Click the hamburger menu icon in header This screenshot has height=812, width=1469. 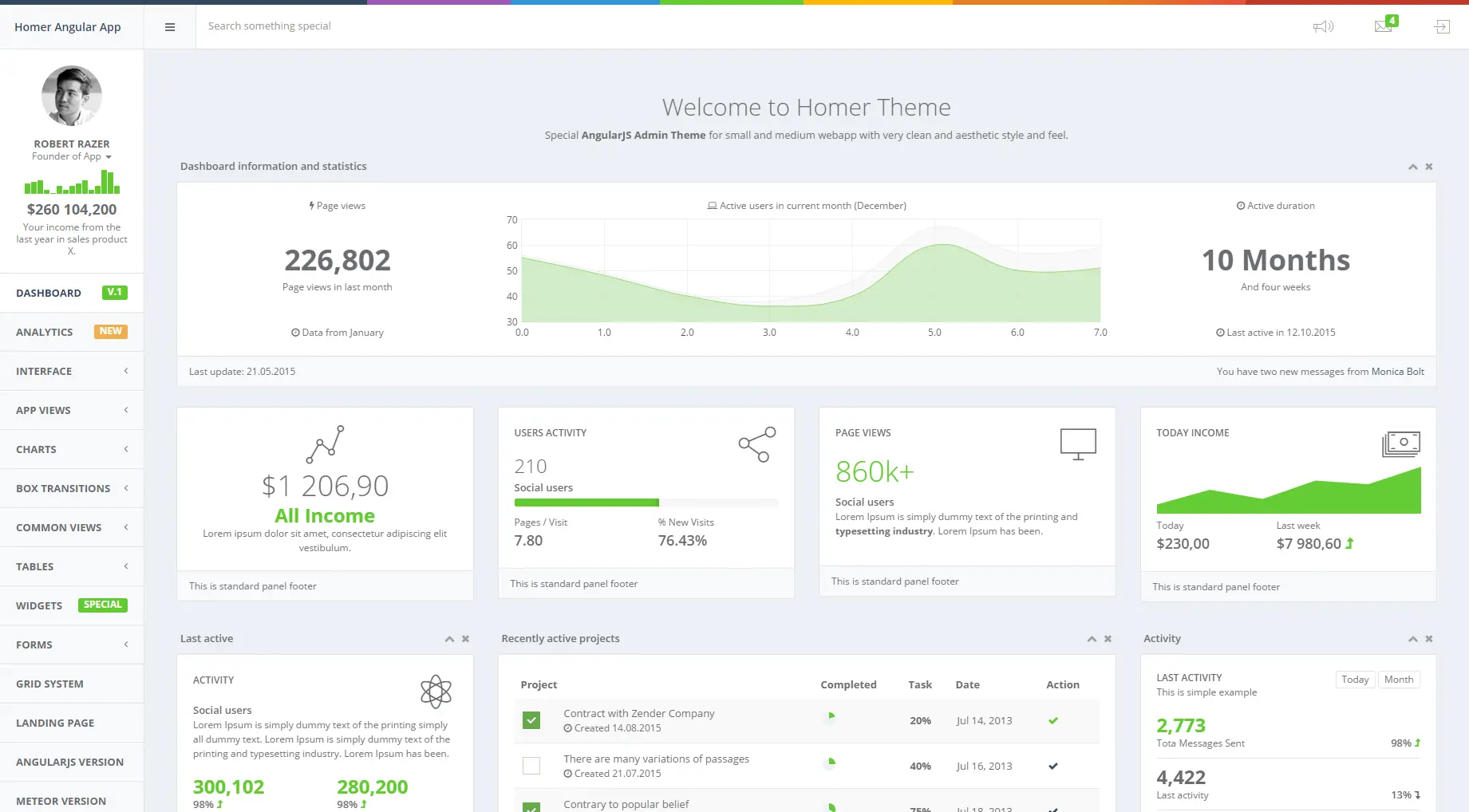coord(169,27)
